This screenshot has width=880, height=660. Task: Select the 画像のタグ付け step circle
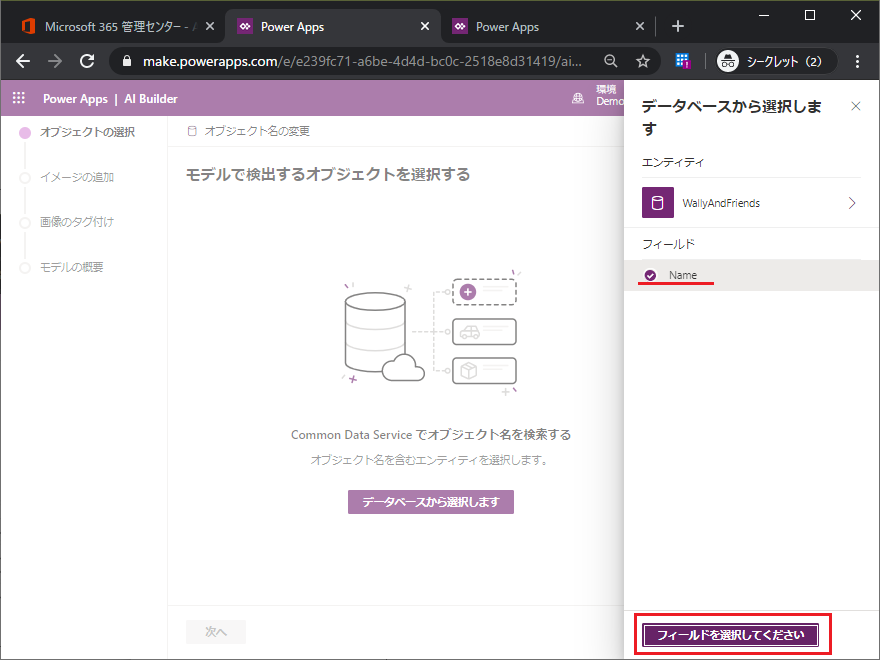(25, 222)
